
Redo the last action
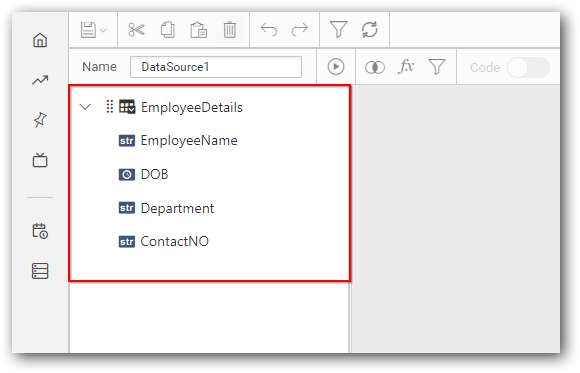coord(300,30)
